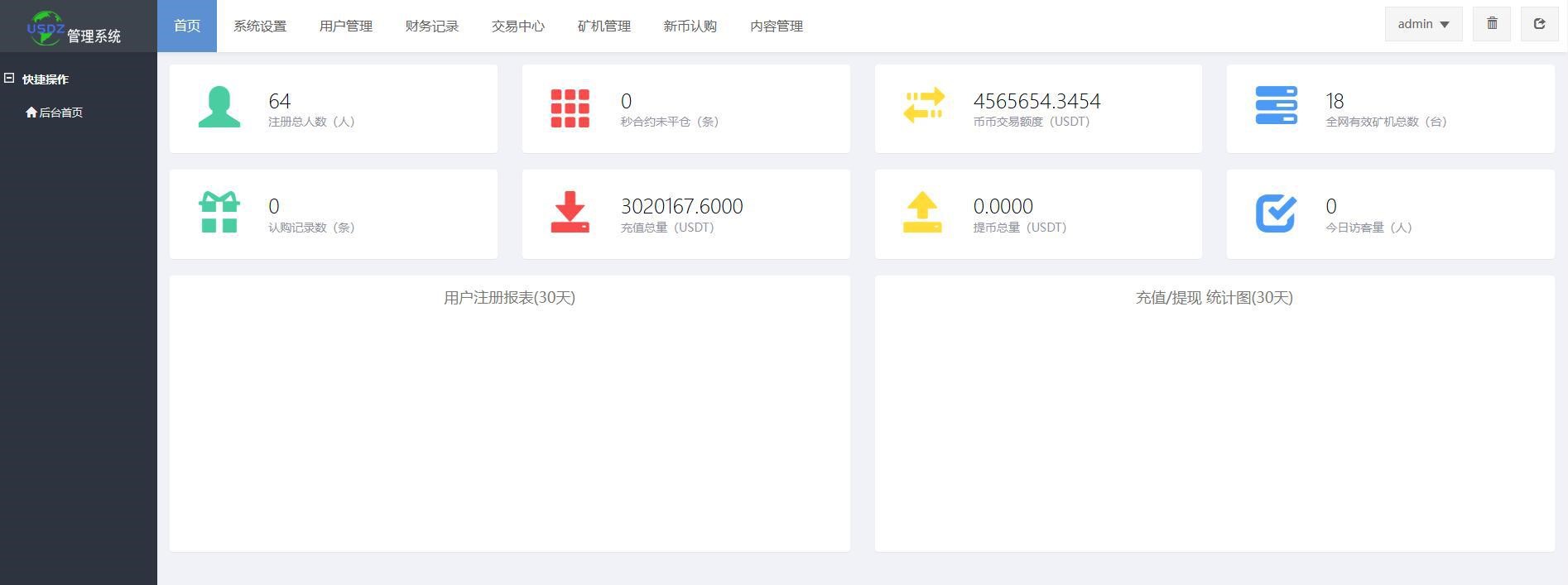Image resolution: width=1568 pixels, height=585 pixels.
Task: Click the blue server stack miner icon
Action: 1276,106
